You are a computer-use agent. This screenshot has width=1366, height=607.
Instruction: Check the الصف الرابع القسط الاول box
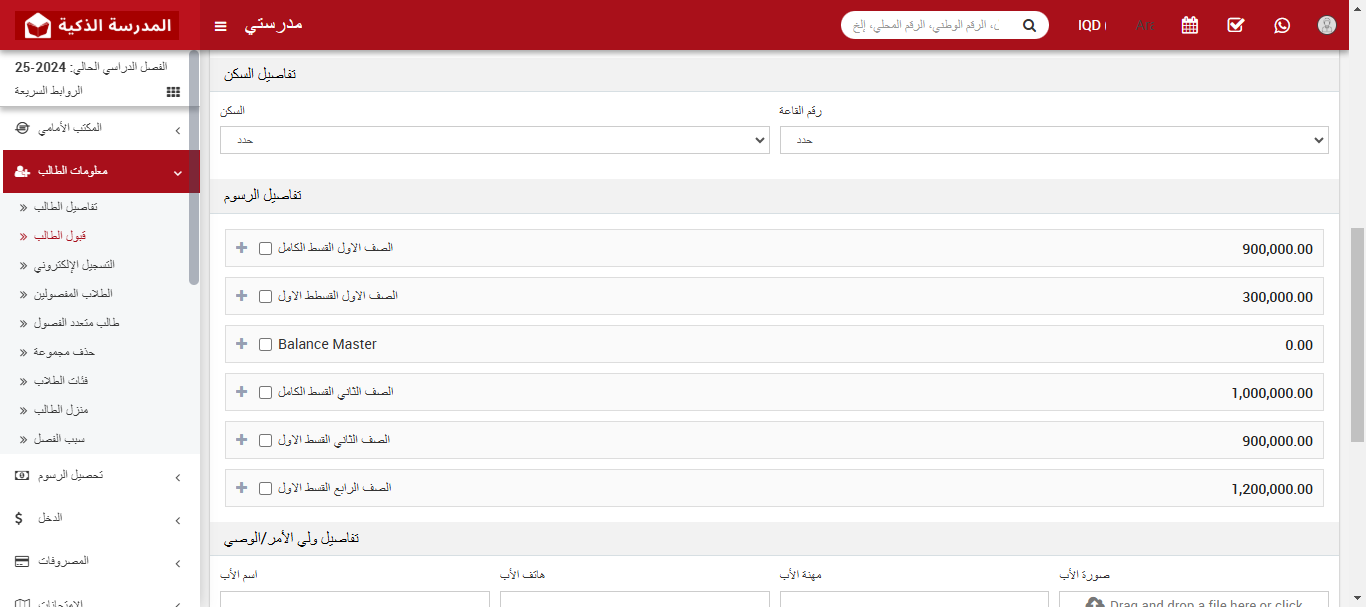pyautogui.click(x=265, y=488)
